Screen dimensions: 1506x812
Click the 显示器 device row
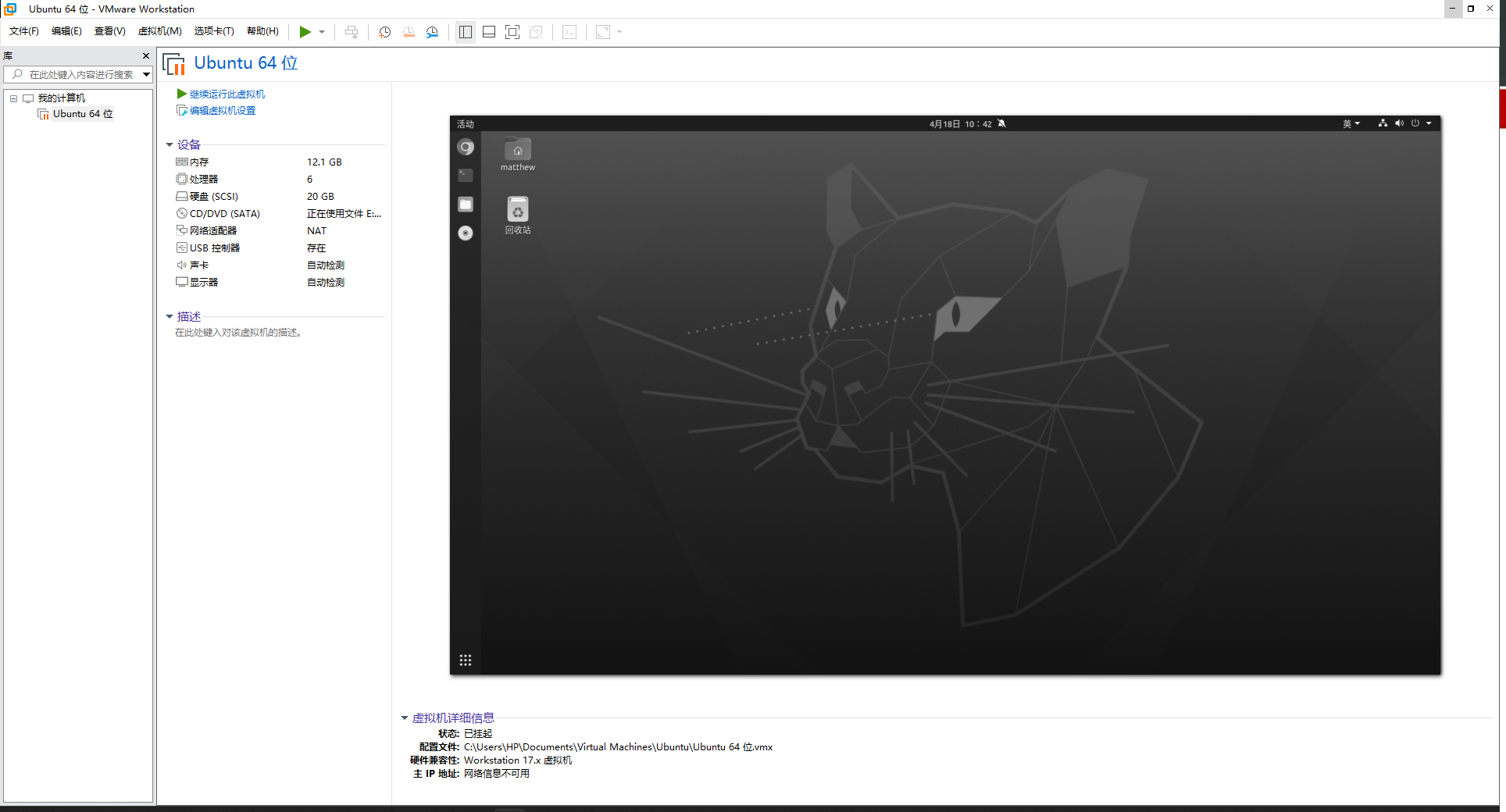[279, 283]
